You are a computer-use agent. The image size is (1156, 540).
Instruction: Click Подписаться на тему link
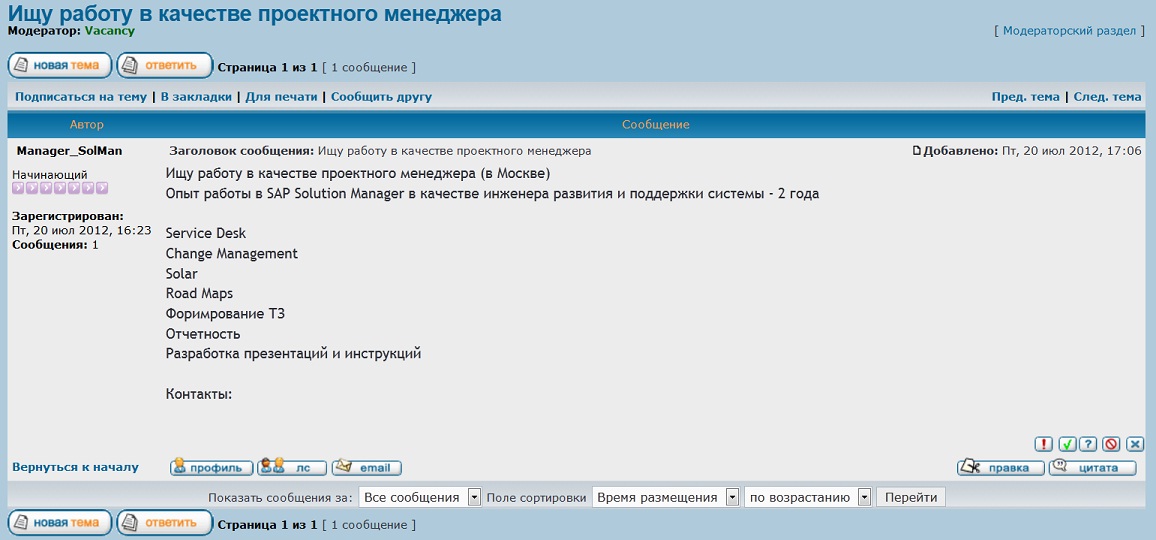(81, 97)
